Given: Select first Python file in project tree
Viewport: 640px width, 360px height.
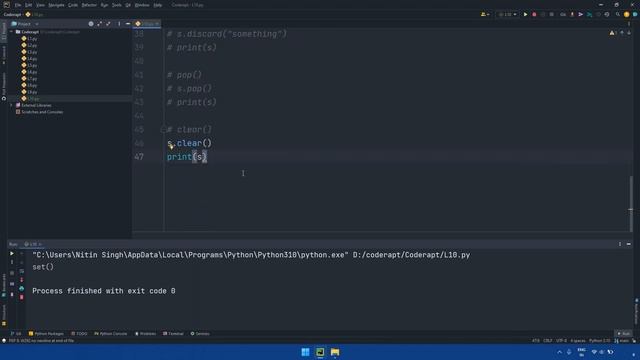Looking at the screenshot, I should point(32,39).
